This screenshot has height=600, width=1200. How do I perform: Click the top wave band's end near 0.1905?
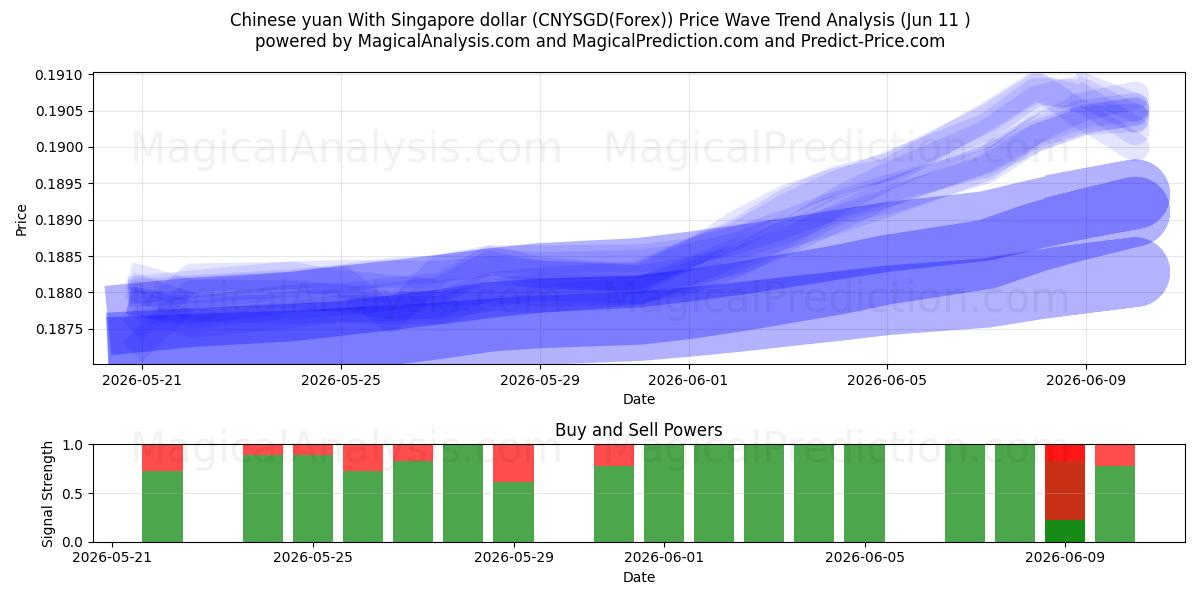1133,111
